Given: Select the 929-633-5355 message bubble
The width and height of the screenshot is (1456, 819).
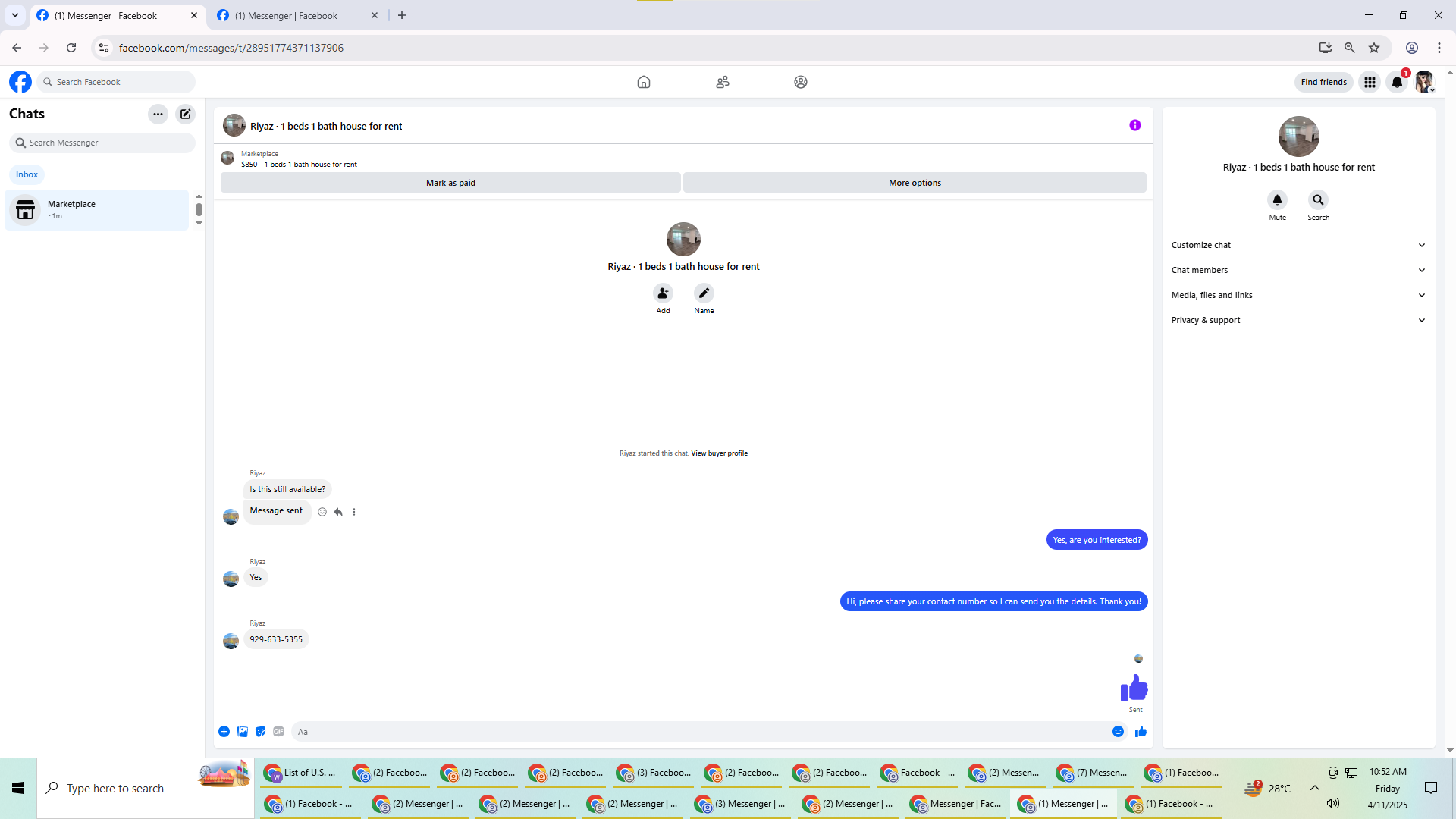Looking at the screenshot, I should click(x=276, y=639).
